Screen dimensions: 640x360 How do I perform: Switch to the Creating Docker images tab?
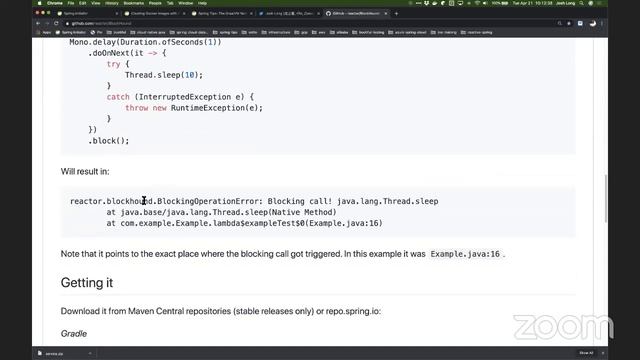pyautogui.click(x=154, y=13)
